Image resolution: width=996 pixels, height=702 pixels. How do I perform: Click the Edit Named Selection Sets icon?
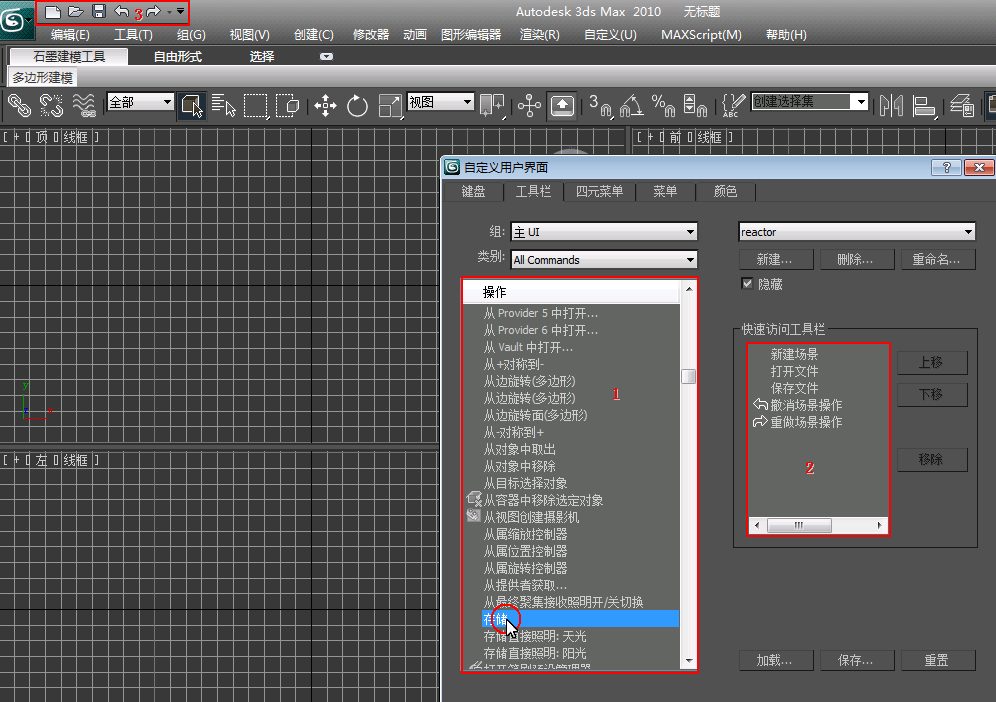pos(733,105)
